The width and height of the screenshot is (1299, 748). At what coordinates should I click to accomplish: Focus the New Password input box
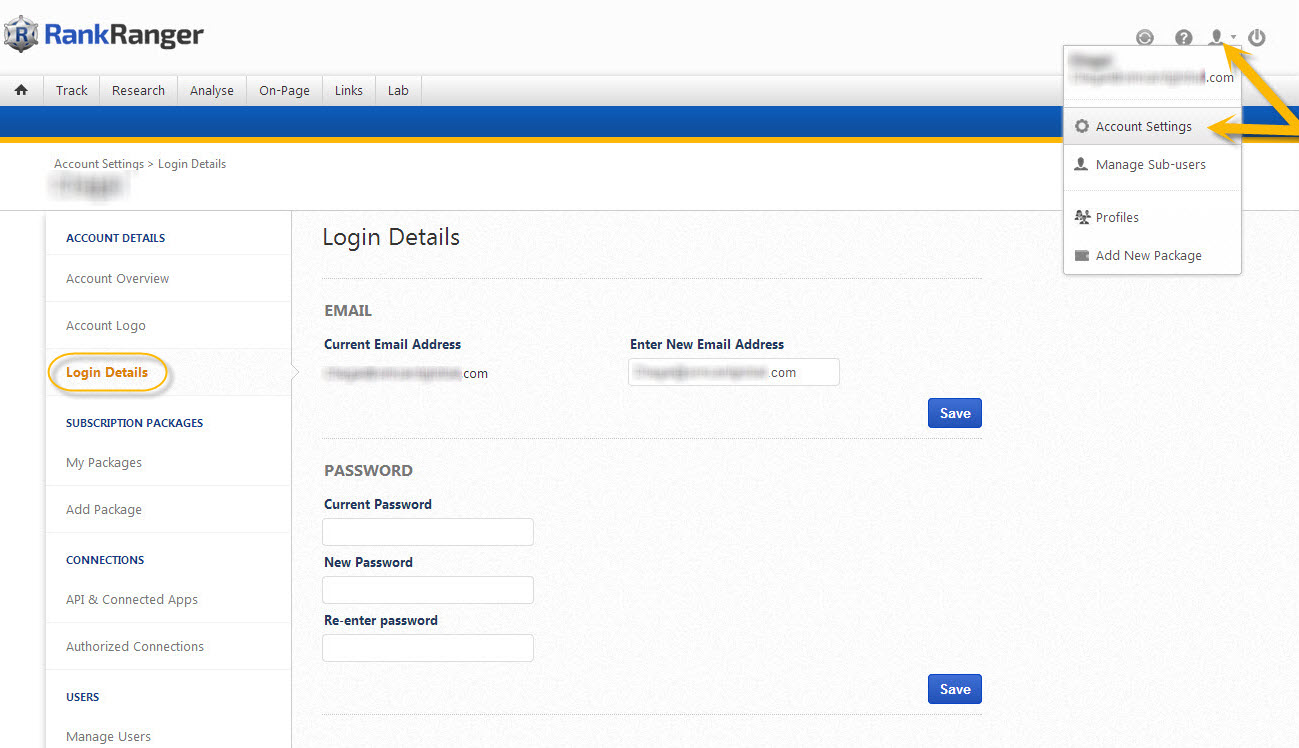(x=428, y=590)
